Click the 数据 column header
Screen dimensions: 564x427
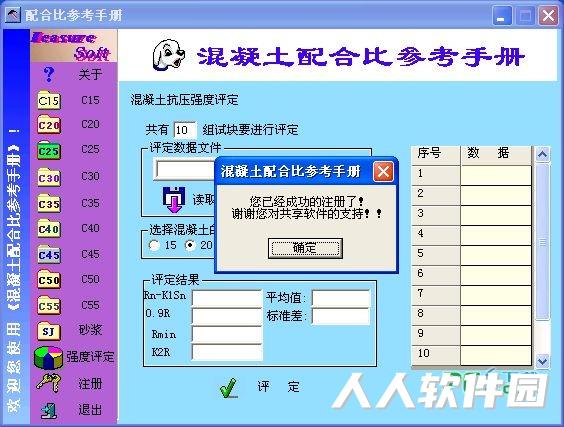(x=496, y=155)
